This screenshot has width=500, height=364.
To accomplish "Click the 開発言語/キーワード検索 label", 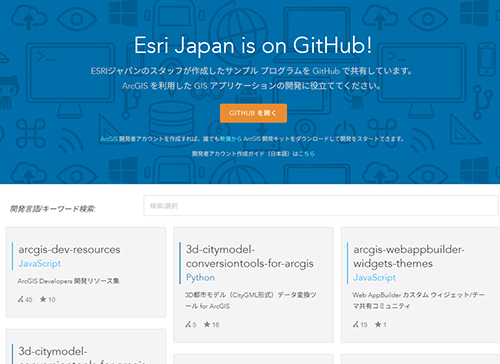I will tap(52, 209).
